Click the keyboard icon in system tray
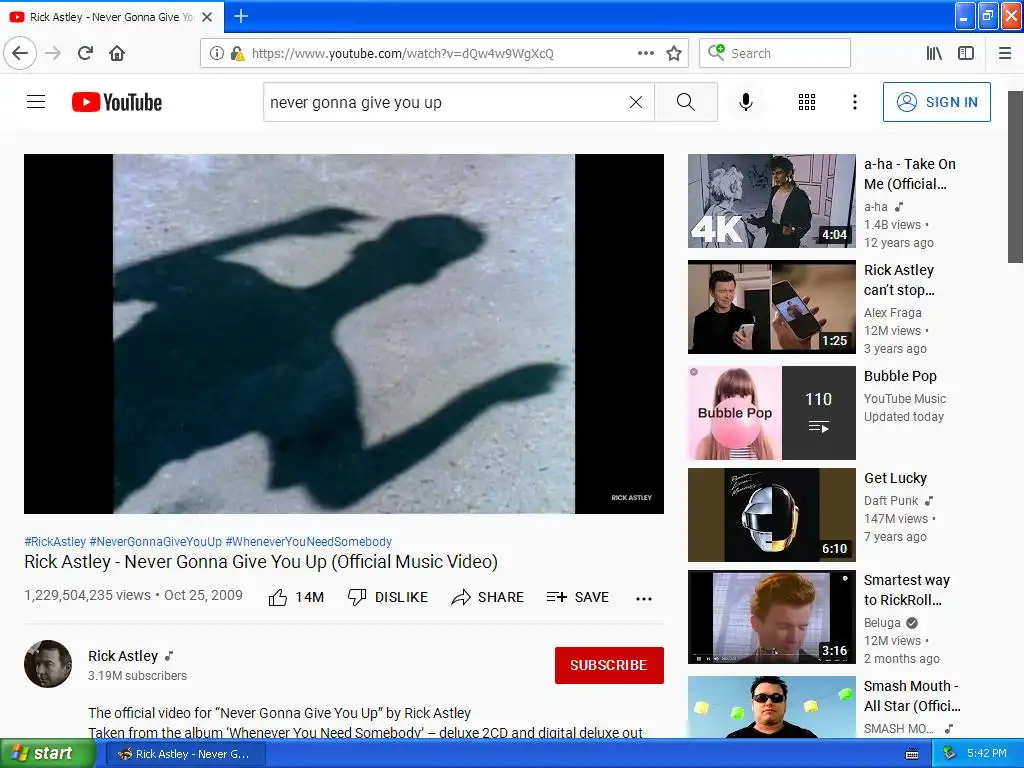 tap(912, 754)
